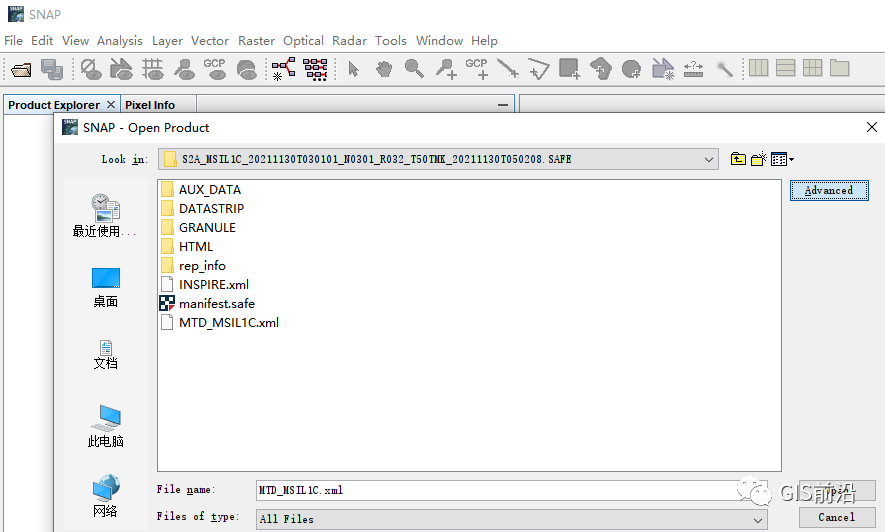Minimize the Product Explorer panel
This screenshot has height=532, width=885.
coord(503,105)
